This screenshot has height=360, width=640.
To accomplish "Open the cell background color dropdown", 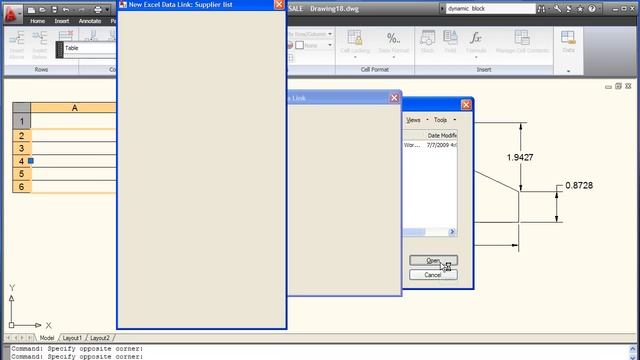I will [x=330, y=45].
